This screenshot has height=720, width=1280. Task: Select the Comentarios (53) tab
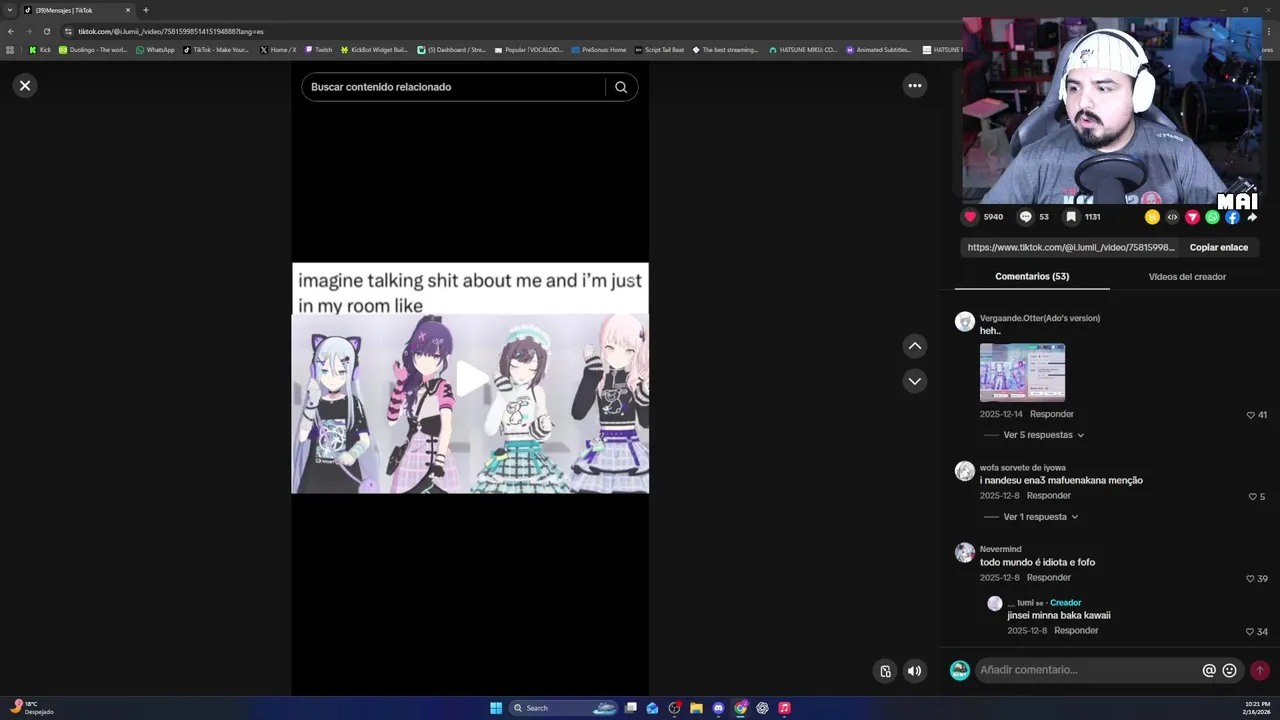coord(1032,277)
